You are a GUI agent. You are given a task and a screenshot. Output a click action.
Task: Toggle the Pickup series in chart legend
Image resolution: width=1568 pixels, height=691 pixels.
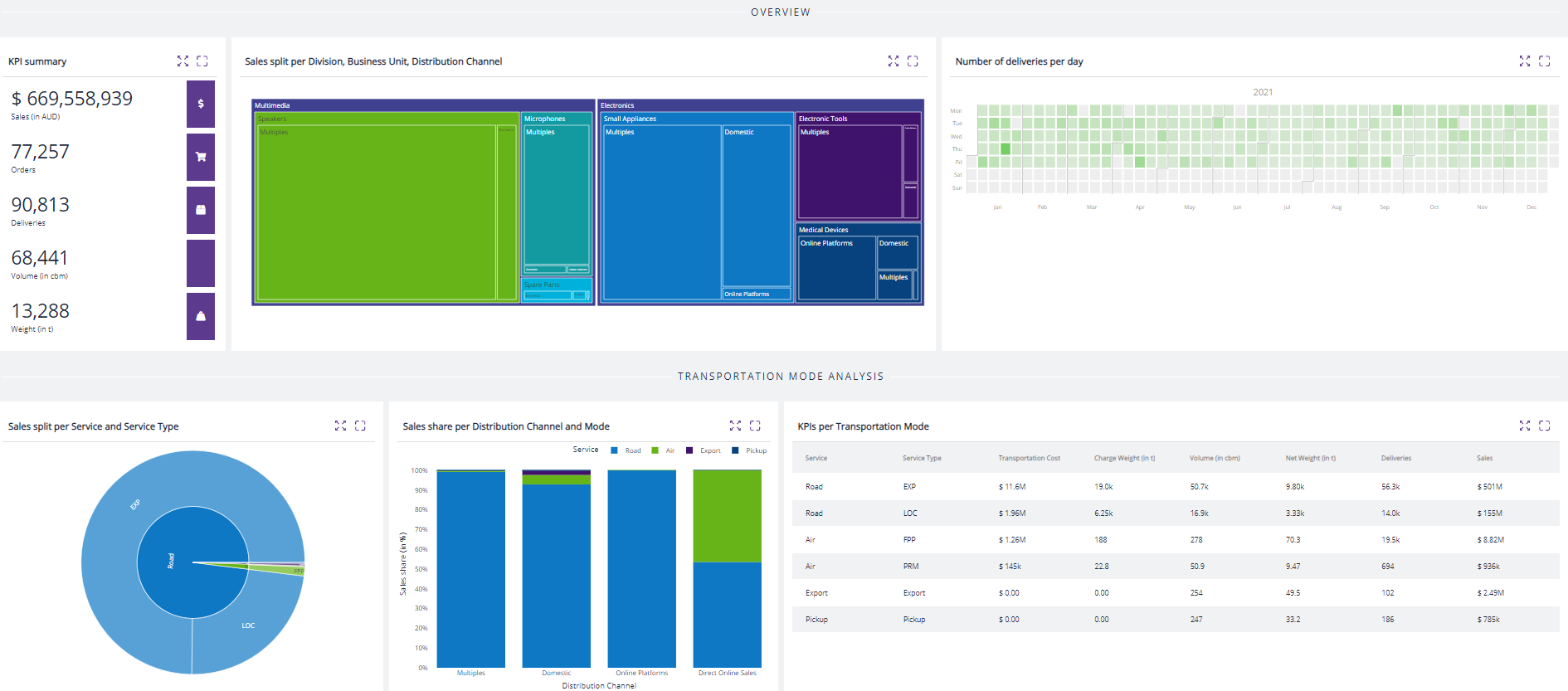tap(749, 450)
